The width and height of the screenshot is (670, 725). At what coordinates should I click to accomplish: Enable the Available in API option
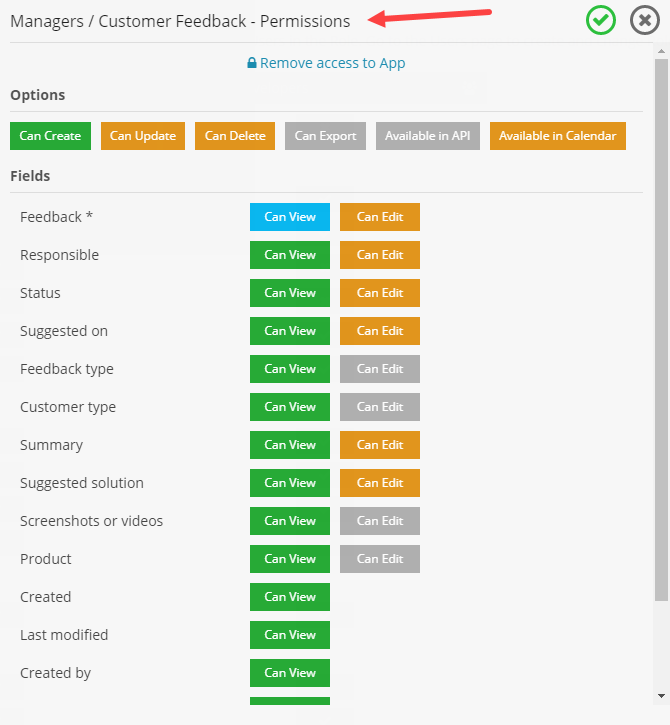coord(427,136)
